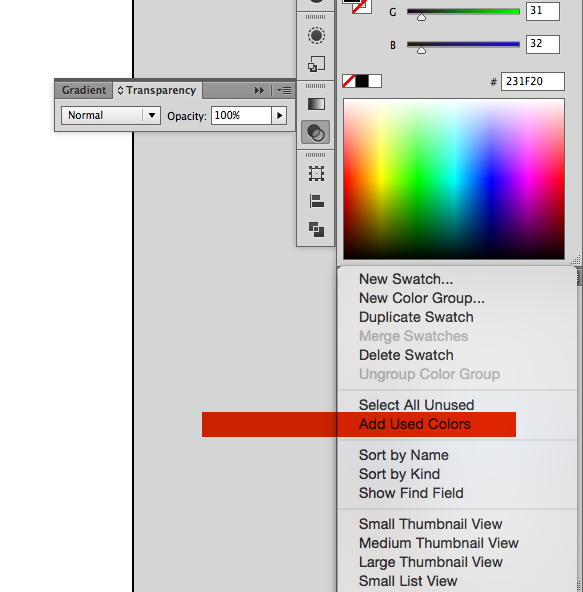
Task: Switch to Medium Thumbnail View
Action: click(439, 543)
